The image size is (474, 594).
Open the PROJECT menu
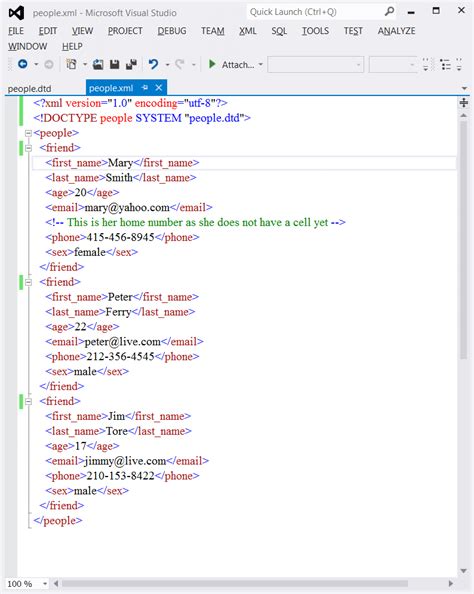pos(125,31)
